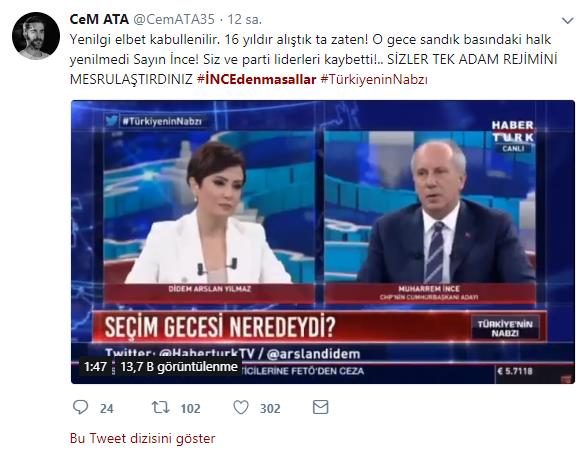Image resolution: width=587 pixels, height=453 pixels.
Task: Expand tweet options chevron arrow
Action: coord(568,21)
